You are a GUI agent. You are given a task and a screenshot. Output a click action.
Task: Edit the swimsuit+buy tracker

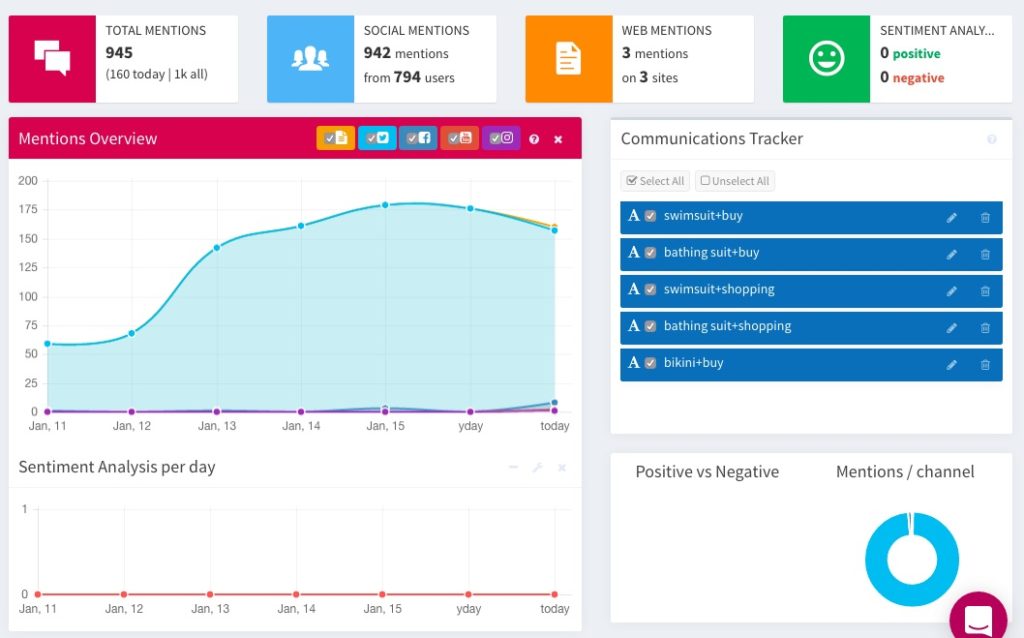click(x=952, y=217)
